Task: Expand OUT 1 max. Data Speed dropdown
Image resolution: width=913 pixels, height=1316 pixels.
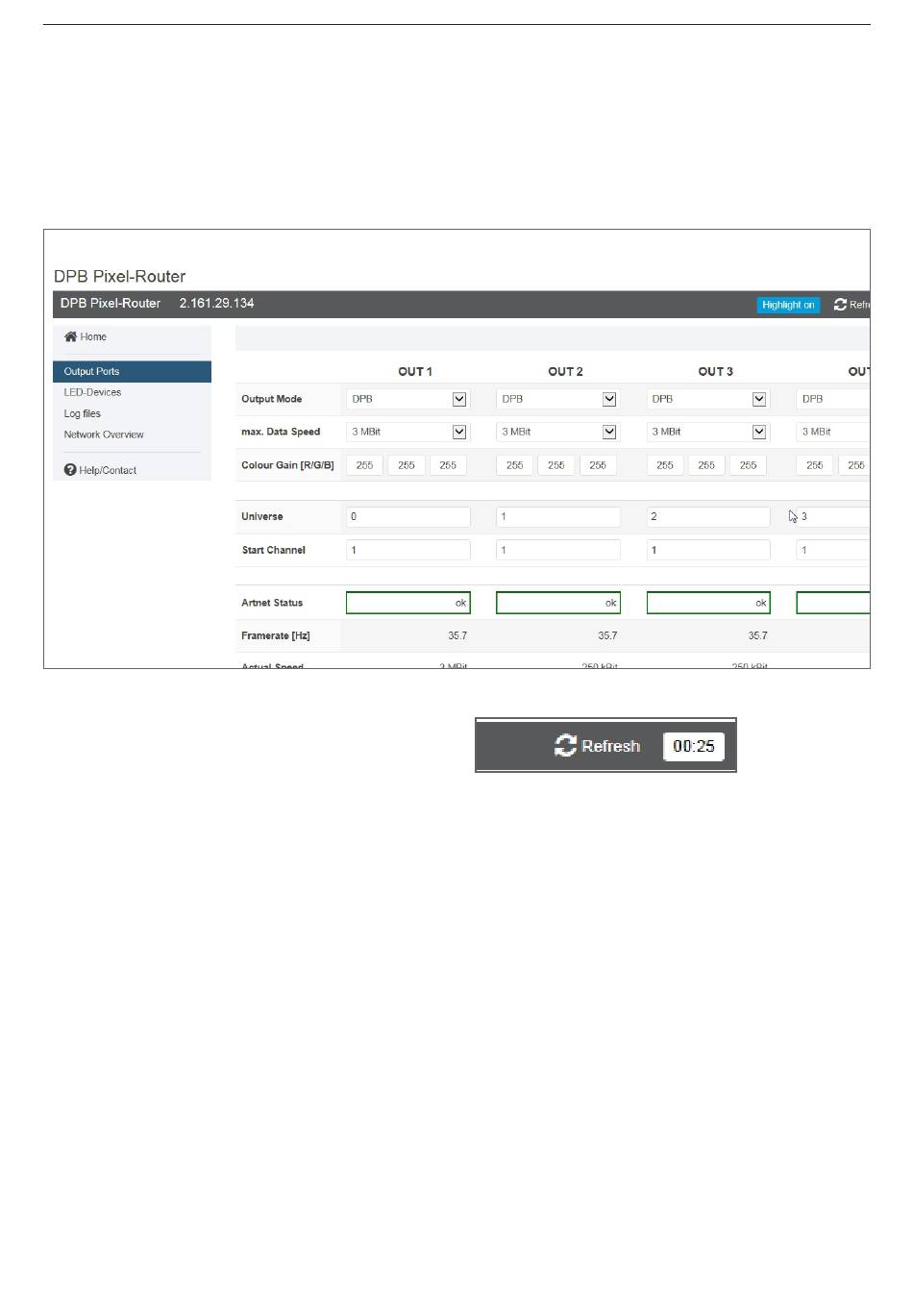Action: (x=407, y=432)
